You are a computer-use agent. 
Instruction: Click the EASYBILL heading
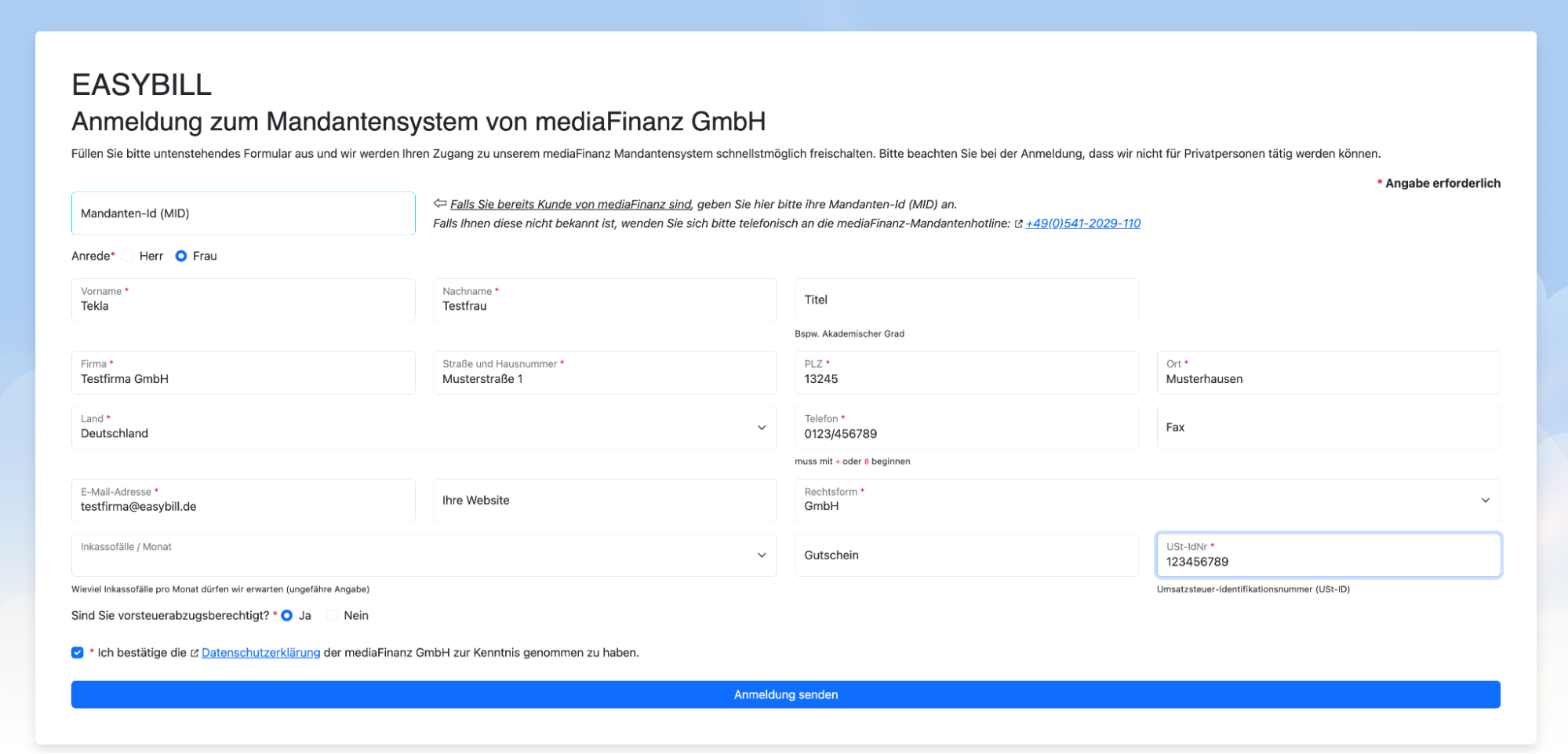142,85
